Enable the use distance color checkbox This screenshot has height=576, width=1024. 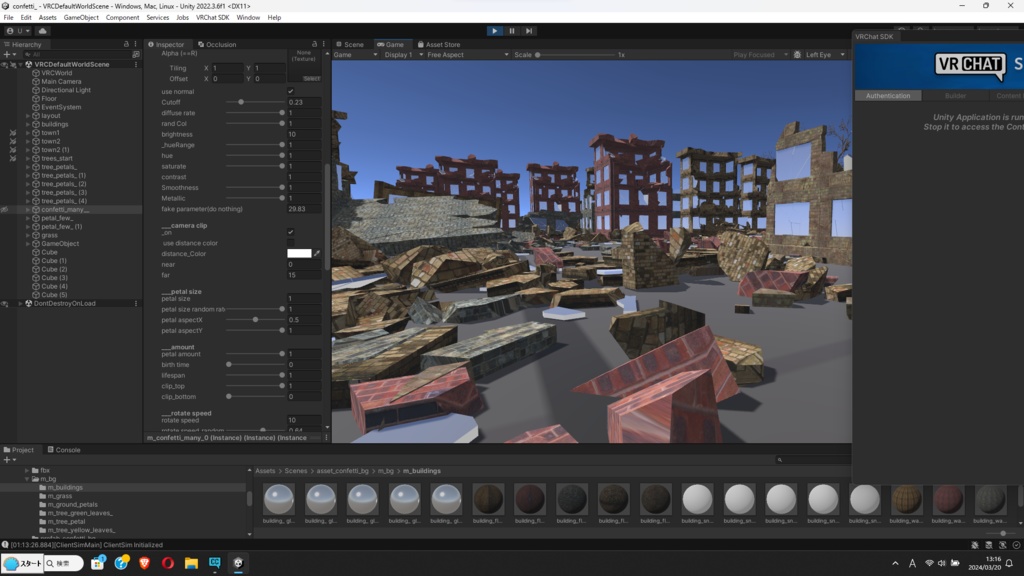[291, 243]
